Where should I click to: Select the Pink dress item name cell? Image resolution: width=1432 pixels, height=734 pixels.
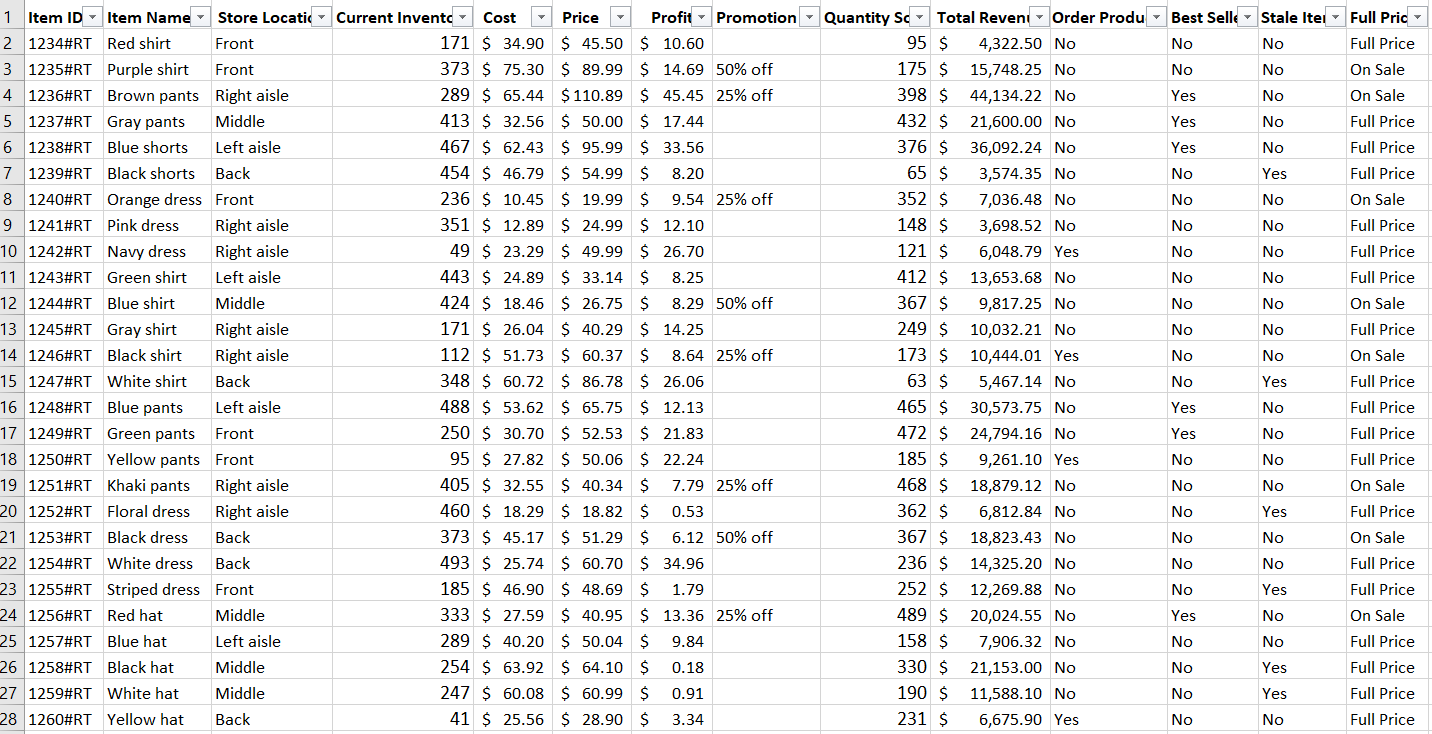pos(157,225)
